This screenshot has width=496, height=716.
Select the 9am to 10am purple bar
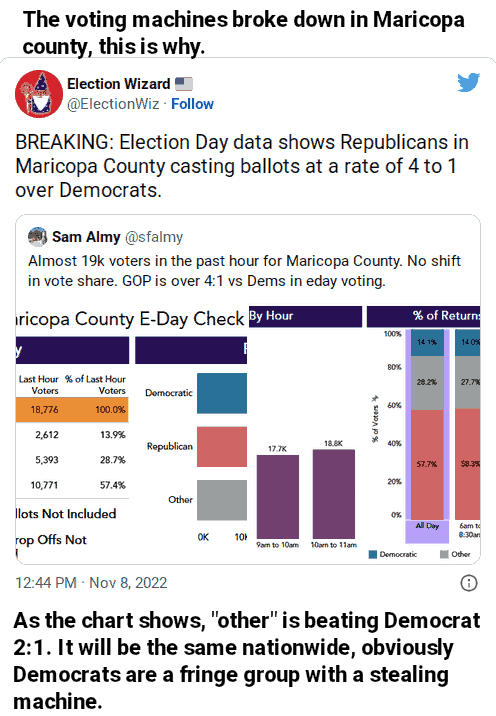(278, 497)
